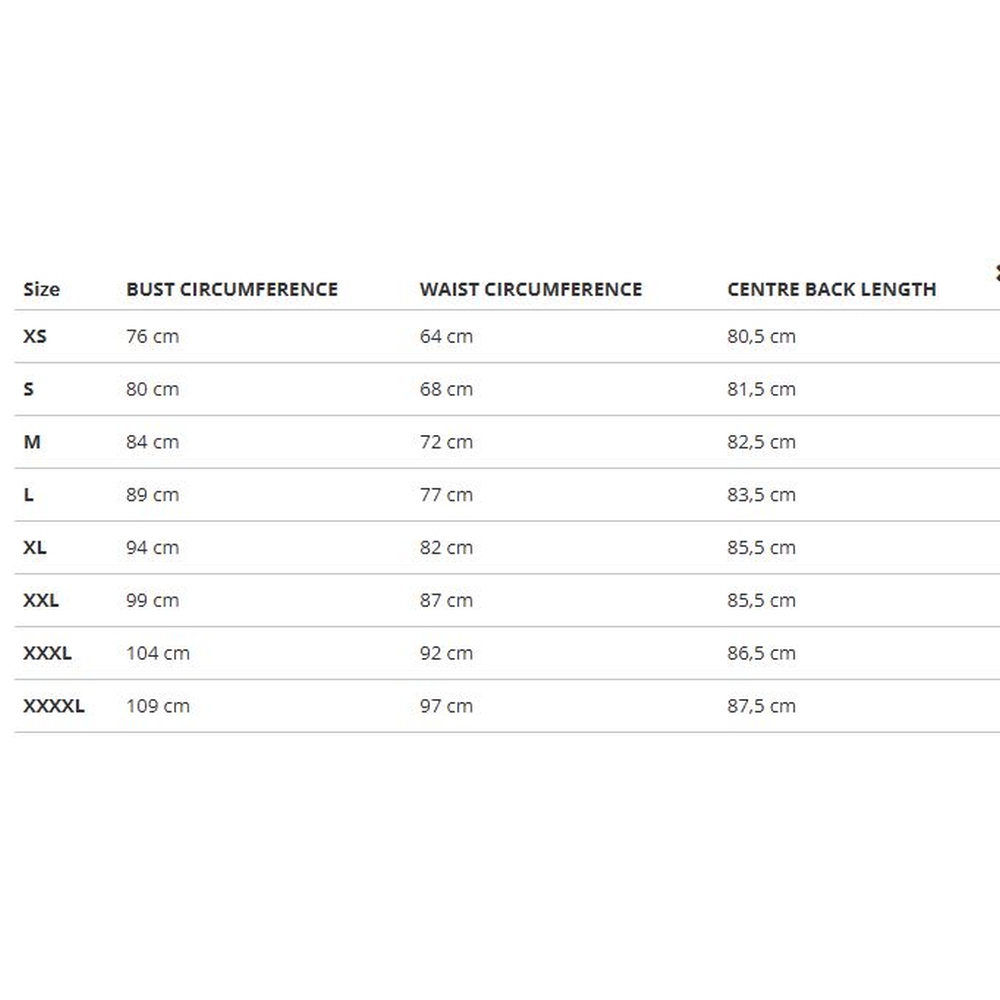Click the WAIST CIRCUMFERENCE column header
The image size is (1000, 1000).
[530, 290]
